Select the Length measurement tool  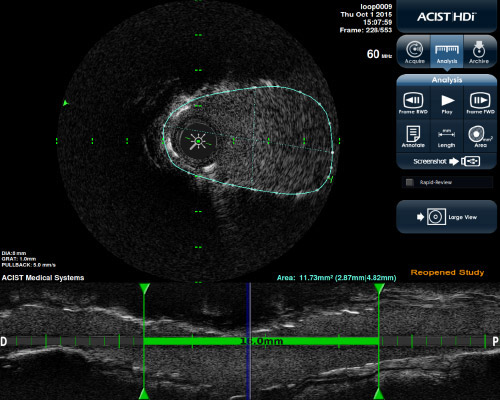(x=447, y=138)
